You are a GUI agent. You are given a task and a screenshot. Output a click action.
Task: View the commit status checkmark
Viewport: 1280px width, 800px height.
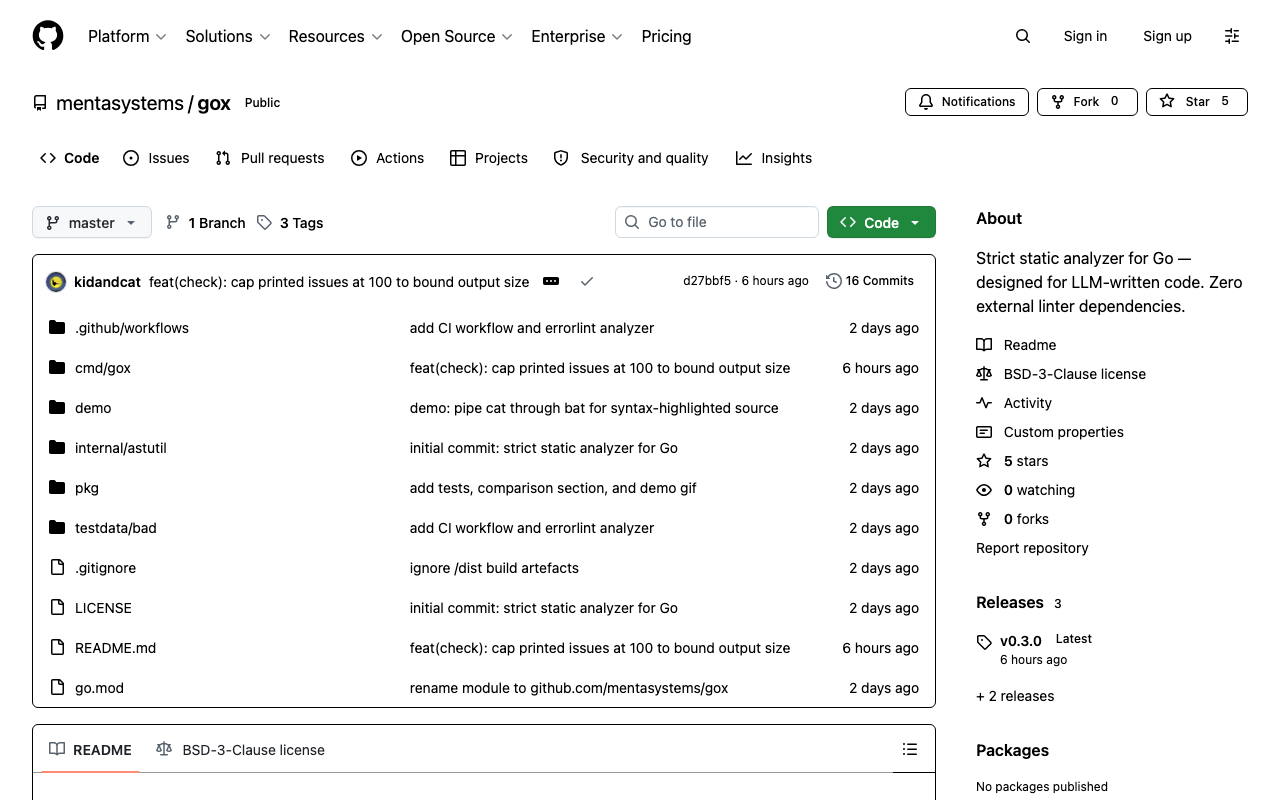point(587,282)
